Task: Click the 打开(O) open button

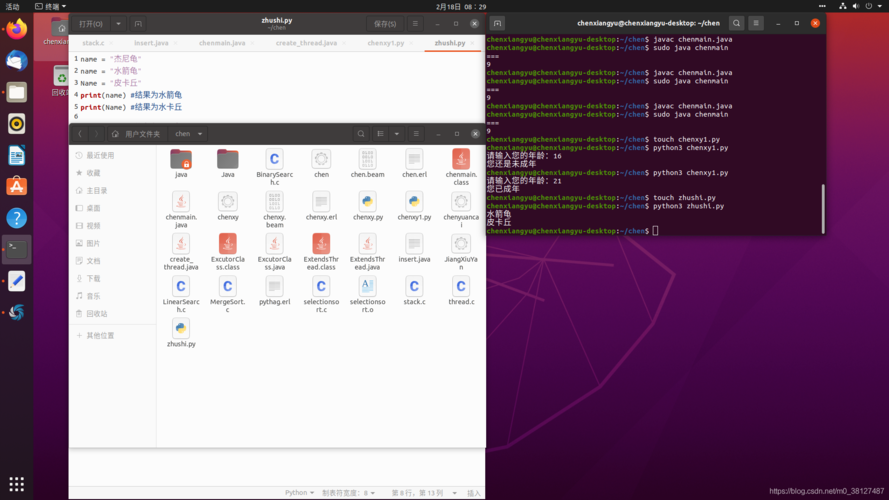Action: (91, 24)
